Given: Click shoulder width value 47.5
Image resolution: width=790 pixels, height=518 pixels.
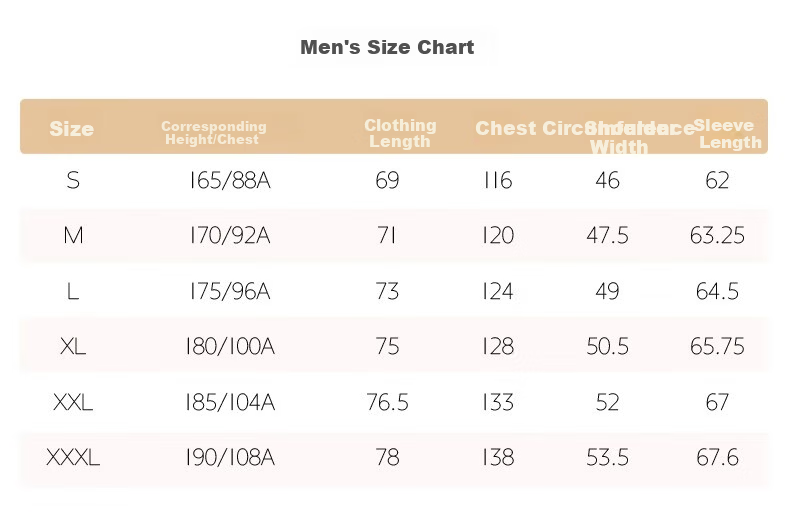Looking at the screenshot, I should point(607,235).
